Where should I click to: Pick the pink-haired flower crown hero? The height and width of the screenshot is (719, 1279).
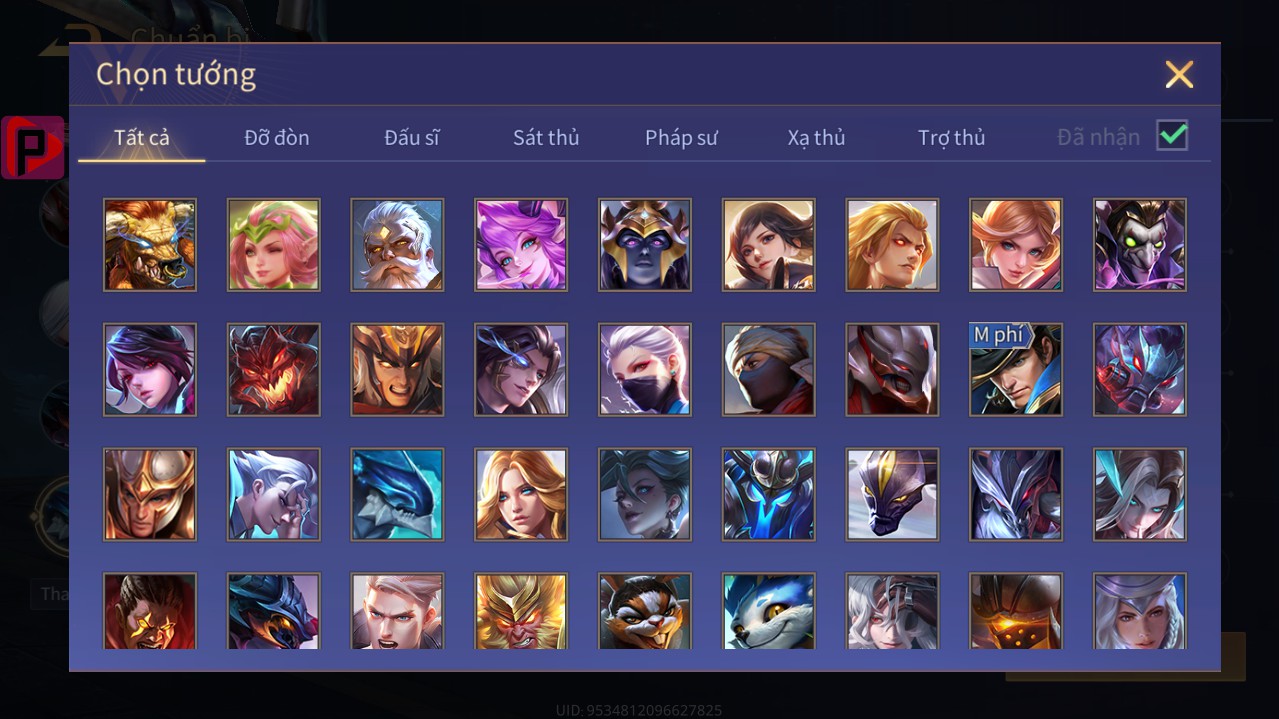click(274, 245)
